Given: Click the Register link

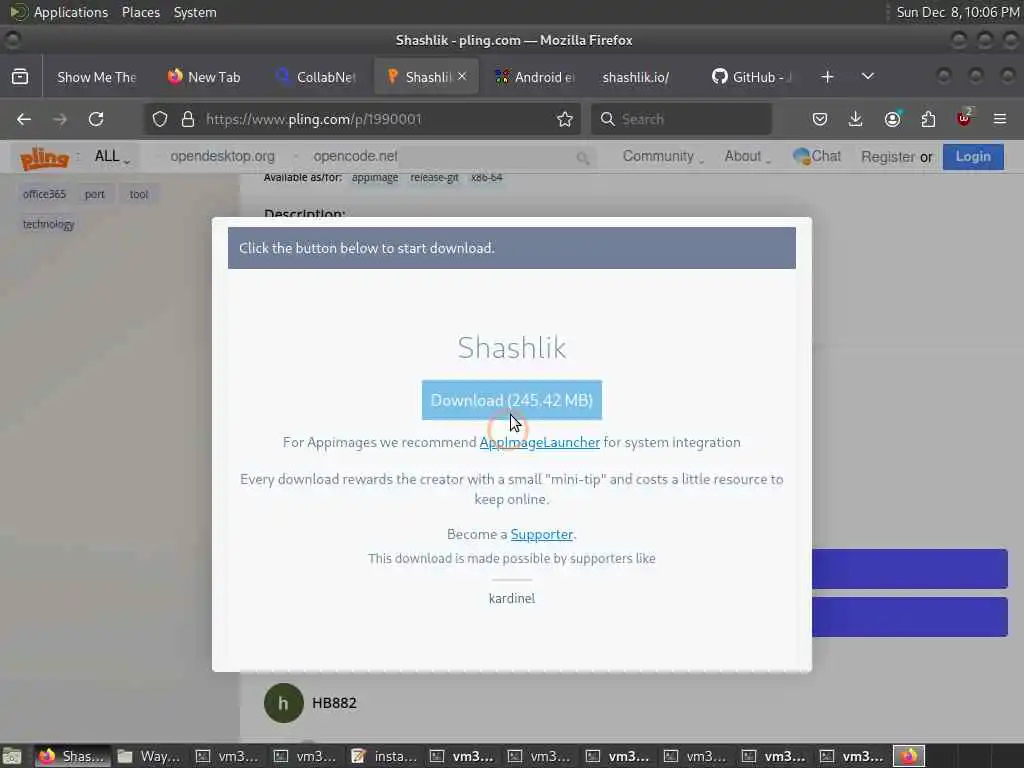Looking at the screenshot, I should [888, 157].
